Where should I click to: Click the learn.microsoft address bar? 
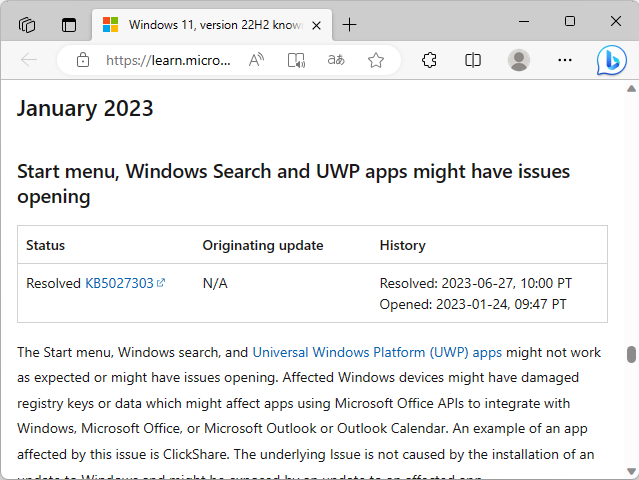168,60
